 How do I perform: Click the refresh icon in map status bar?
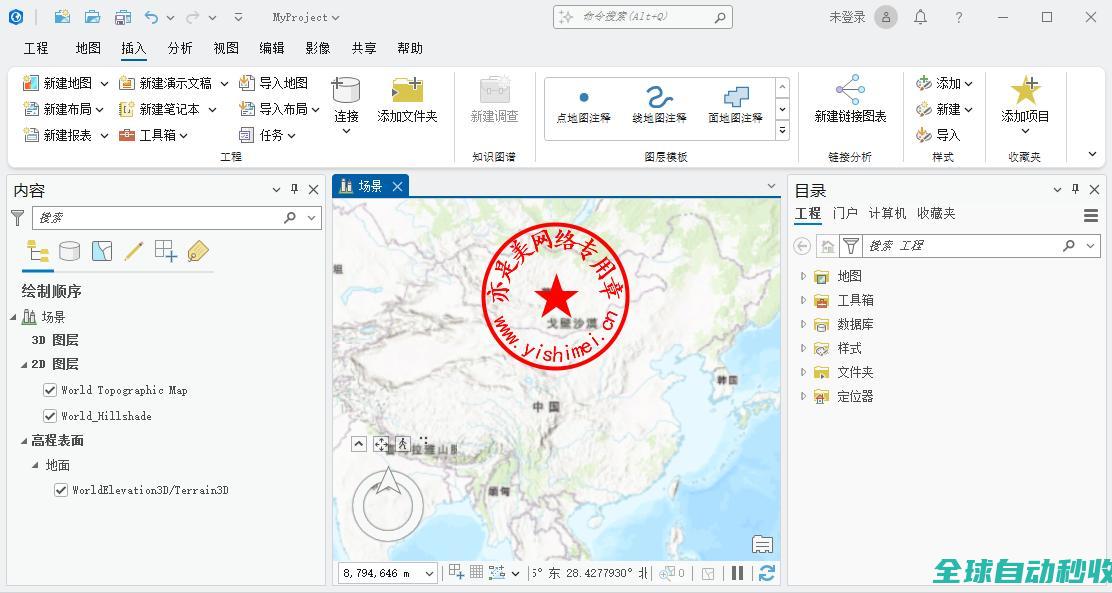click(767, 573)
